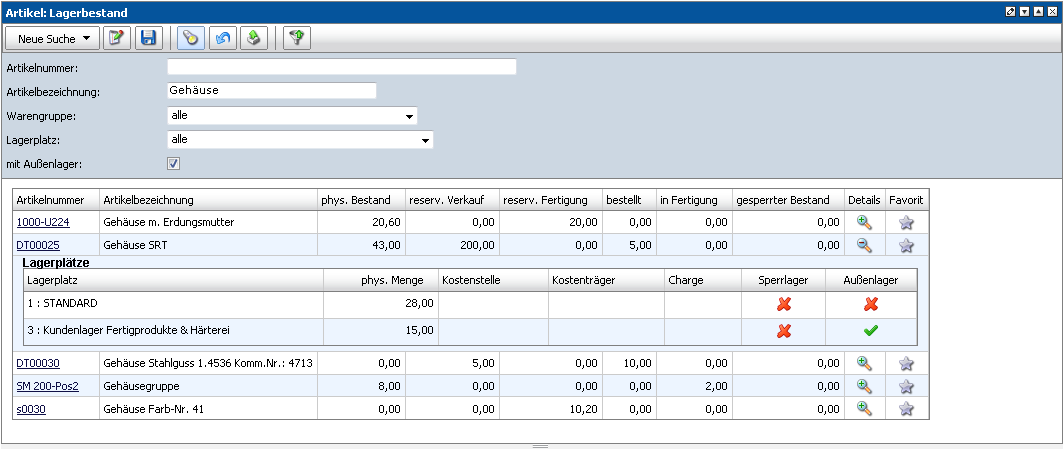Click the horizontal splitter handle at bottom
Image resolution: width=1064 pixels, height=451 pixels.
(539, 446)
